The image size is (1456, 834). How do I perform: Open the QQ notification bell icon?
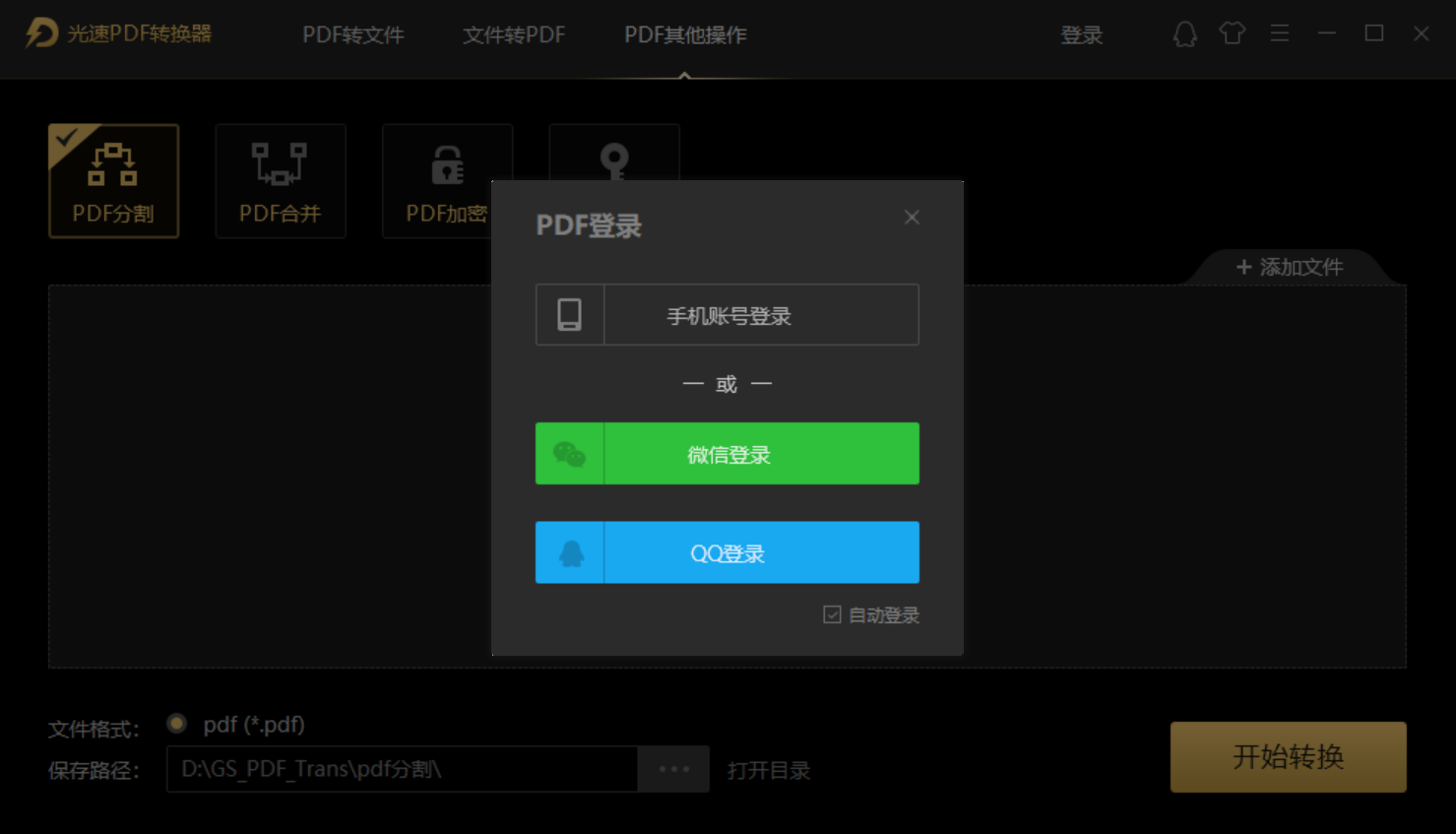[1184, 32]
